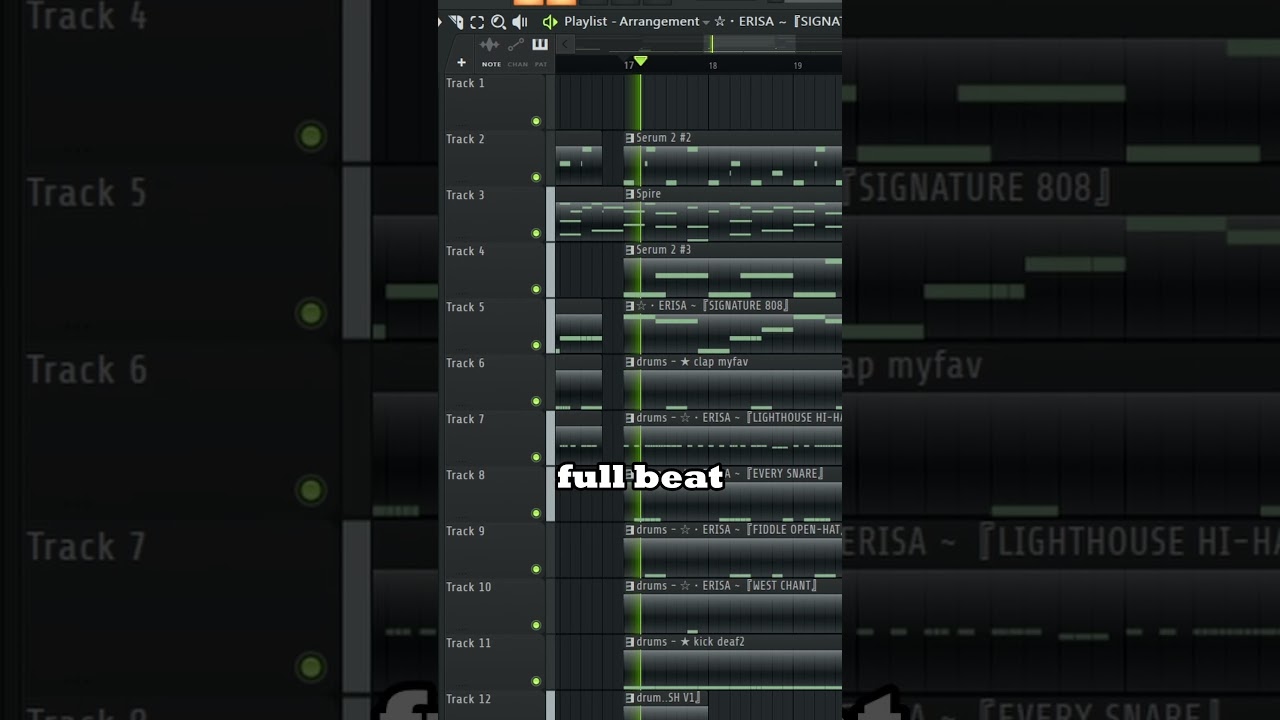The height and width of the screenshot is (720, 1280).
Task: Click the kick deaf2 clip title
Action: tap(691, 642)
